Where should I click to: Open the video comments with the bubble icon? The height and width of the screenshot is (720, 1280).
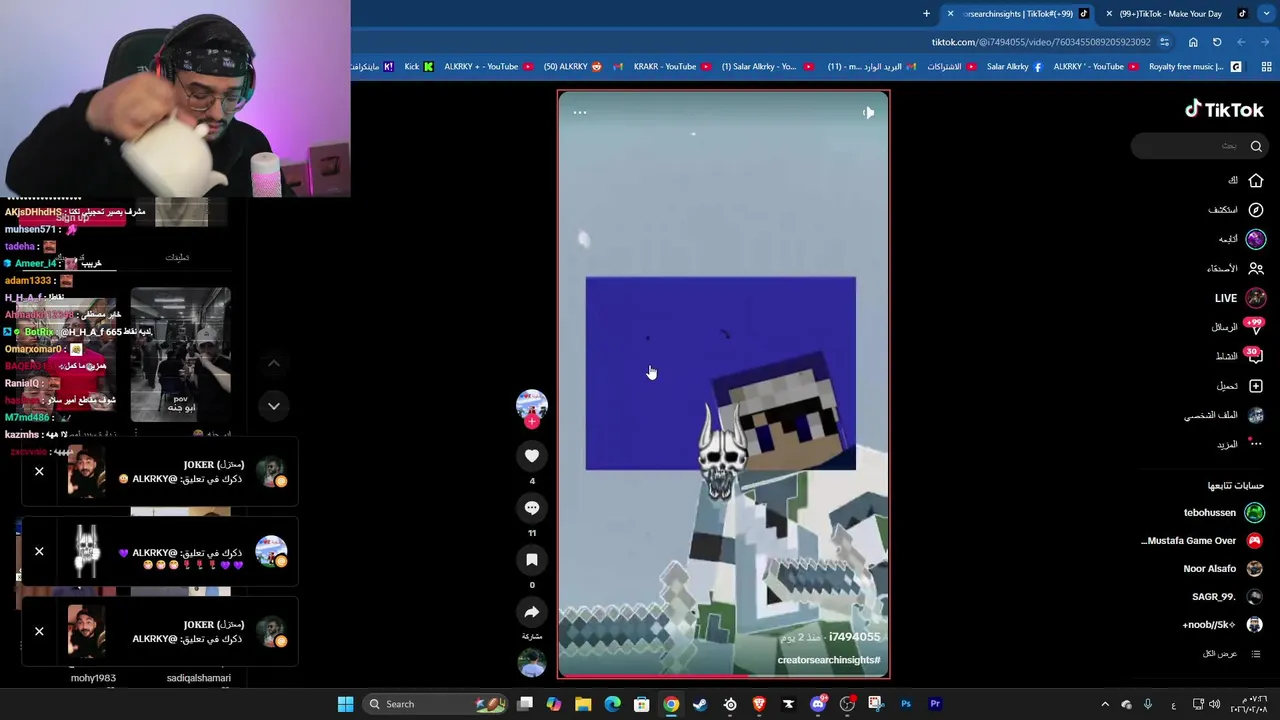[532, 508]
